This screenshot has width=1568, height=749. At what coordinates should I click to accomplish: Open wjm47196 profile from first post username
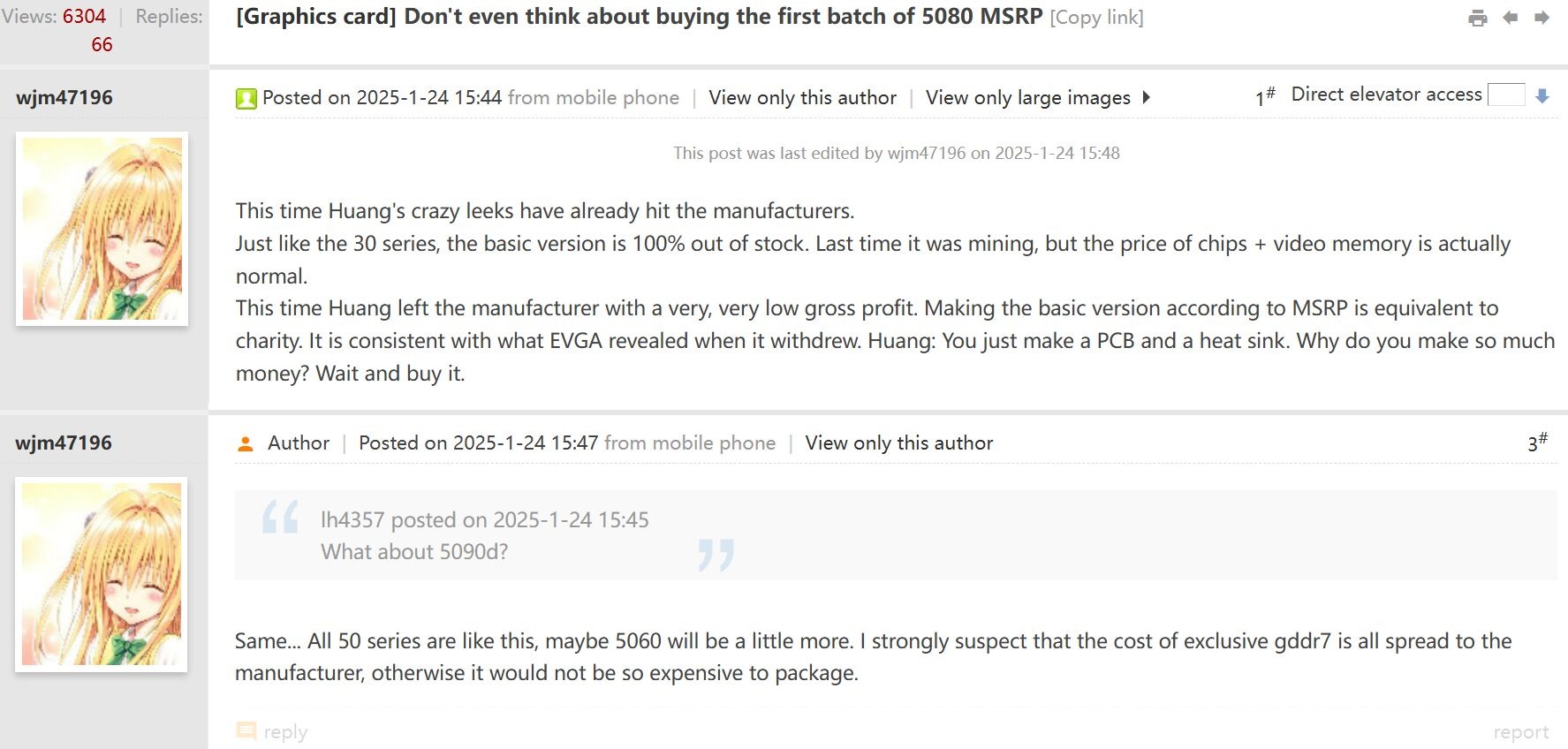coord(64,97)
